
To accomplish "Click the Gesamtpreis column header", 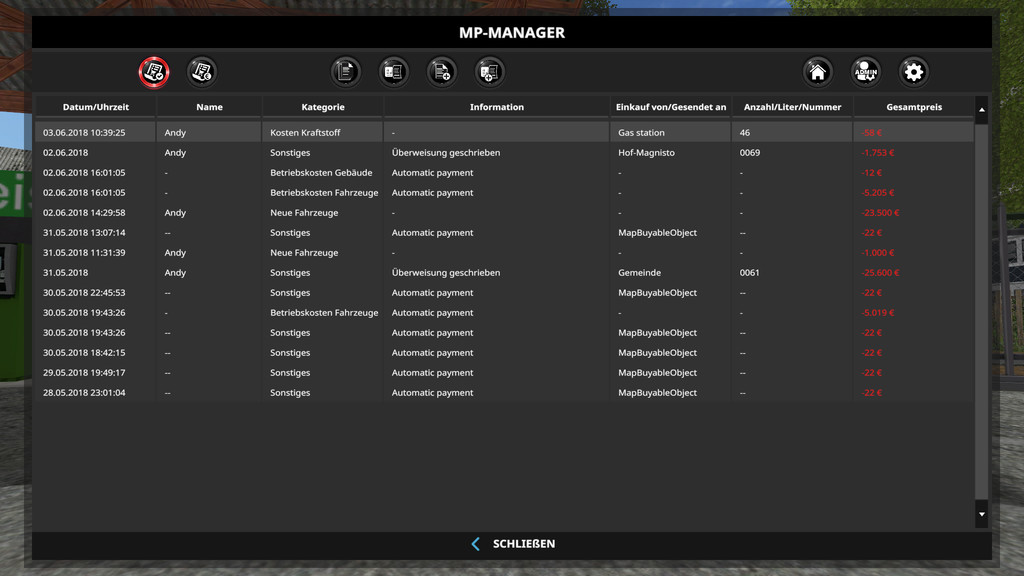I will (x=913, y=107).
